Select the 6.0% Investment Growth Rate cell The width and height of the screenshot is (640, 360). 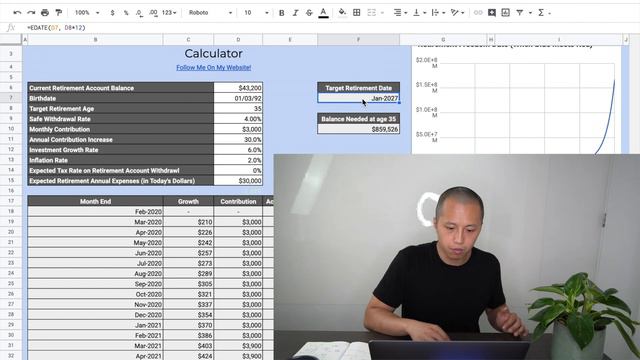[x=238, y=150]
